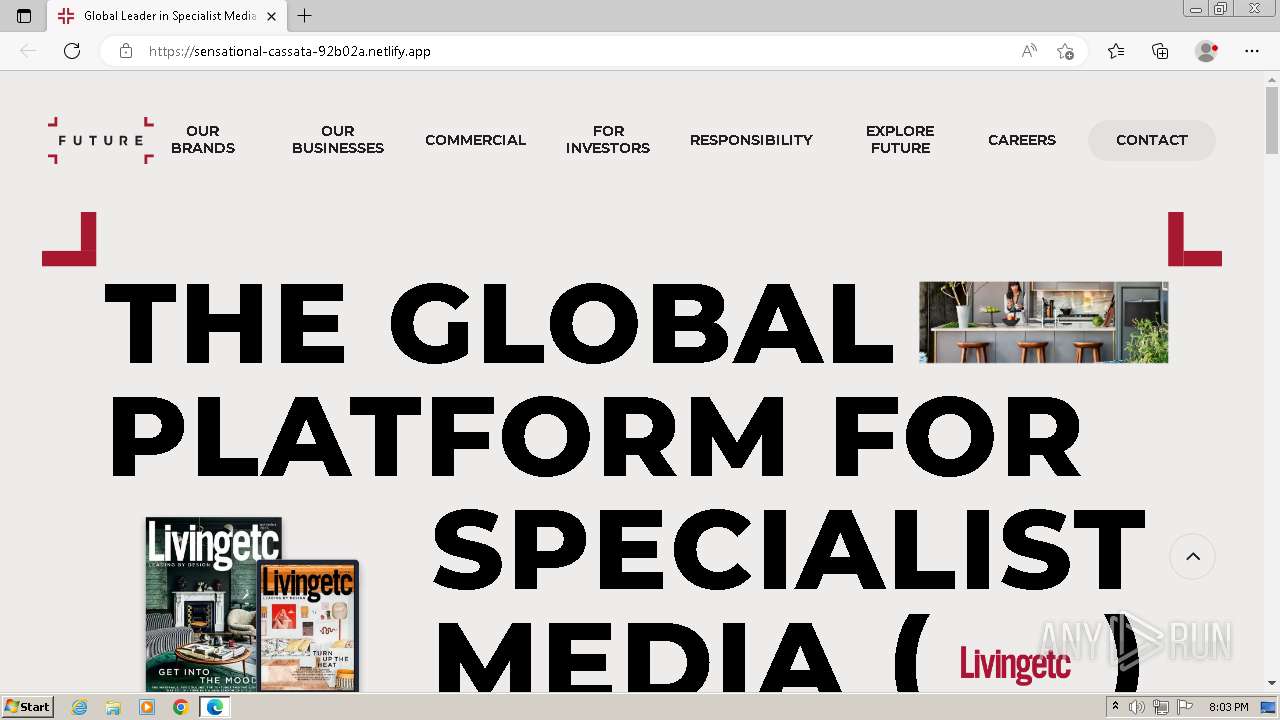The width and height of the screenshot is (1280, 720).
Task: Open the Collections icon
Action: 1160,51
